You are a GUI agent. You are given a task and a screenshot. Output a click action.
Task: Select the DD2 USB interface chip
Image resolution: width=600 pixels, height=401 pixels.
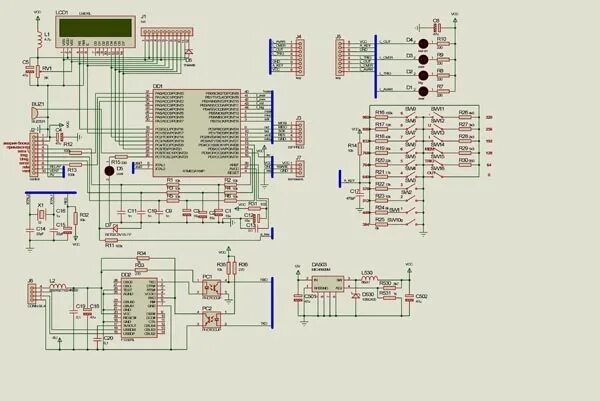[x=140, y=308]
